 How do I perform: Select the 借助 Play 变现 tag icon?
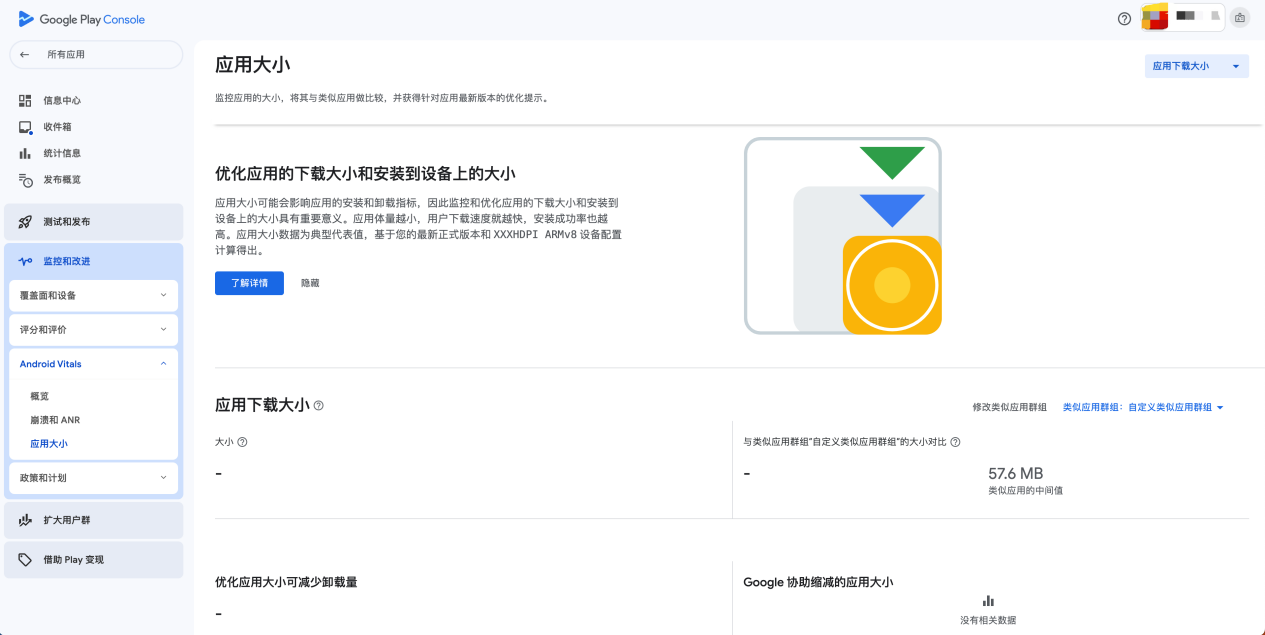point(23,559)
